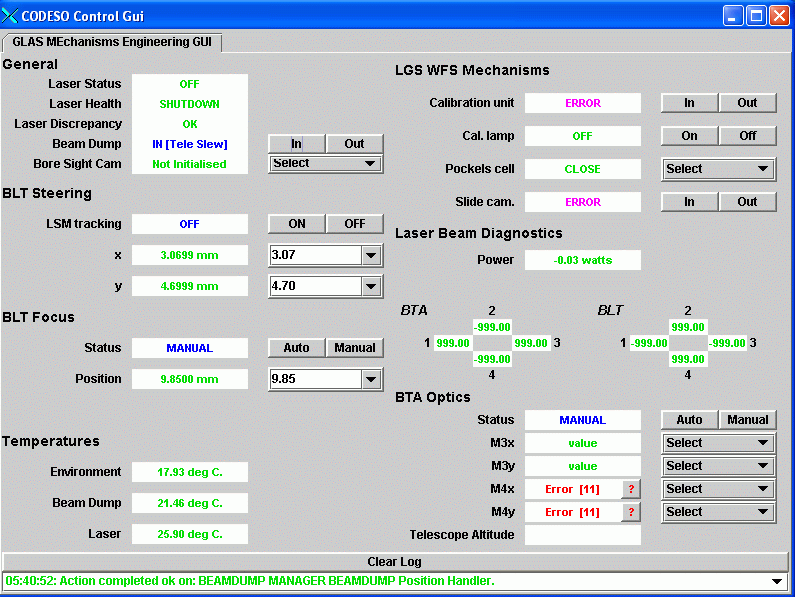Viewport: 795px width, 597px height.
Task: Click the Telescope Altitude field
Action: (x=582, y=535)
